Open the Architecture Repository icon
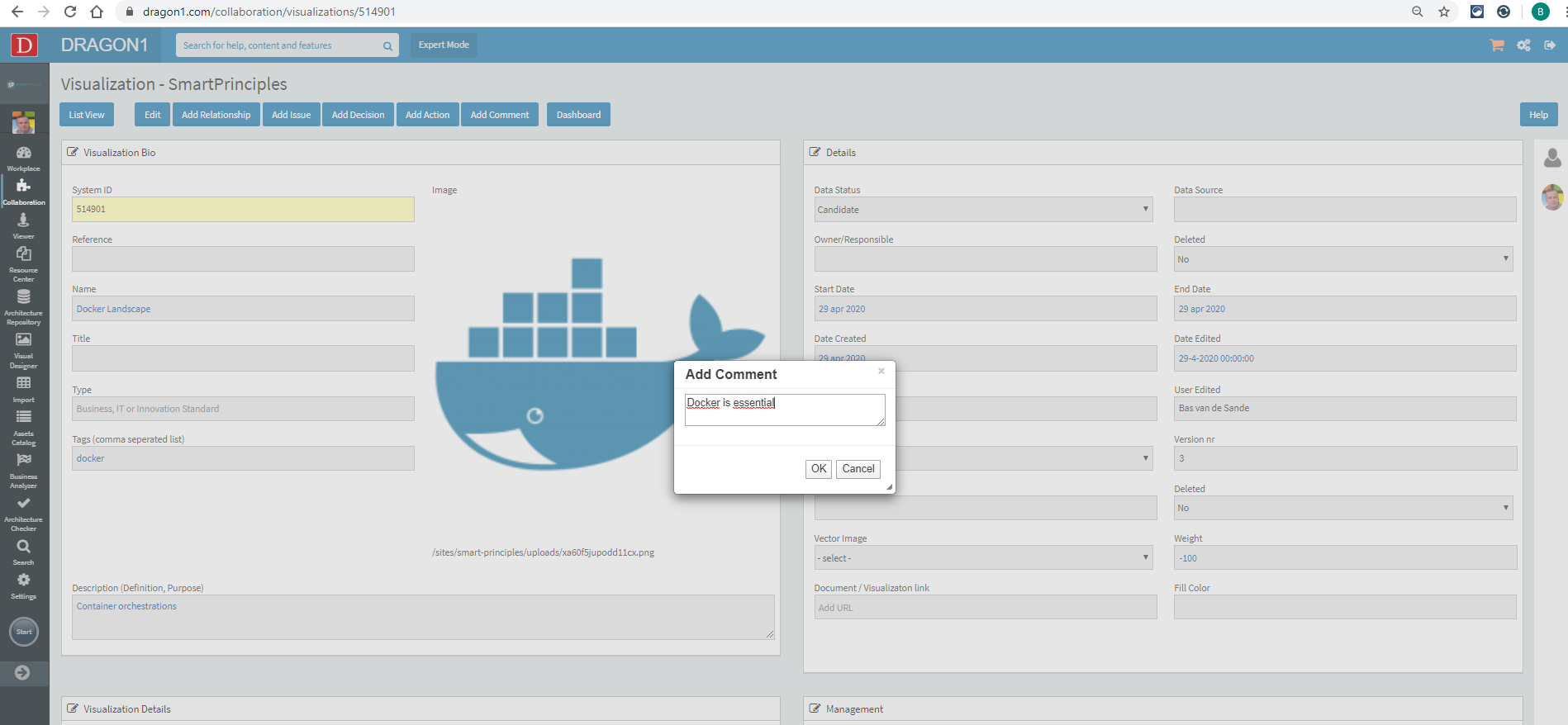 point(23,301)
